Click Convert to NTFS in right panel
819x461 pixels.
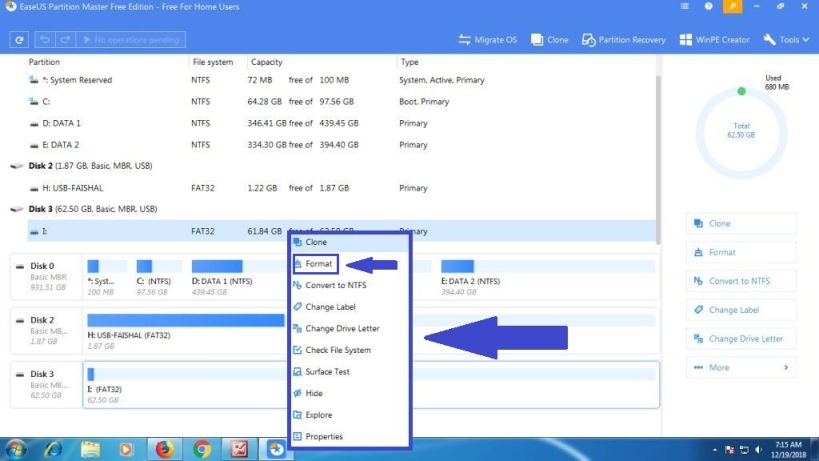pyautogui.click(x=741, y=281)
